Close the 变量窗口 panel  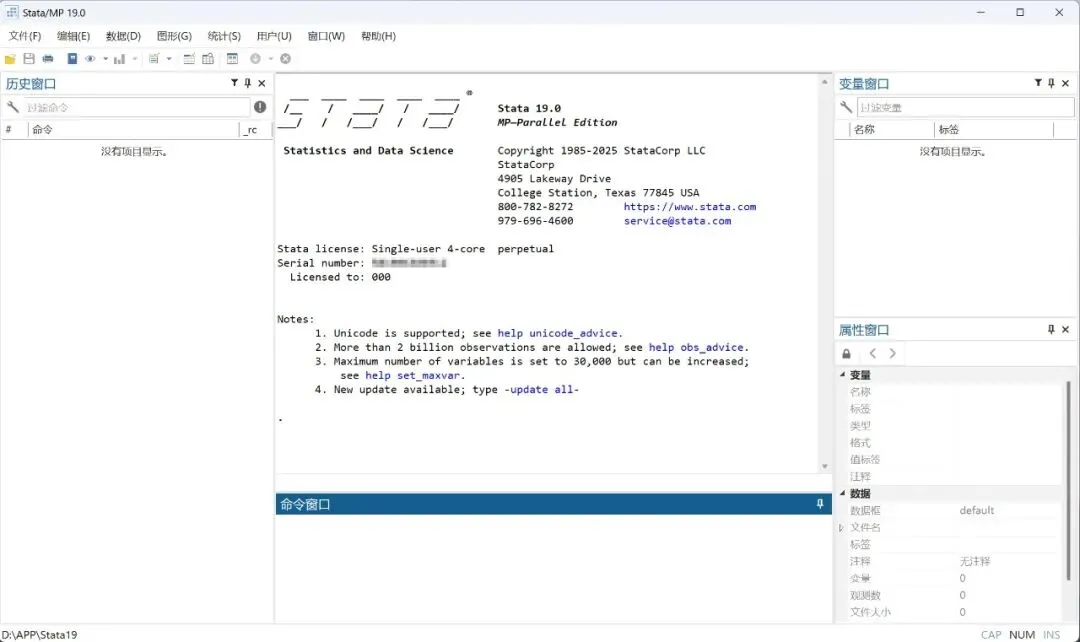tap(1066, 83)
